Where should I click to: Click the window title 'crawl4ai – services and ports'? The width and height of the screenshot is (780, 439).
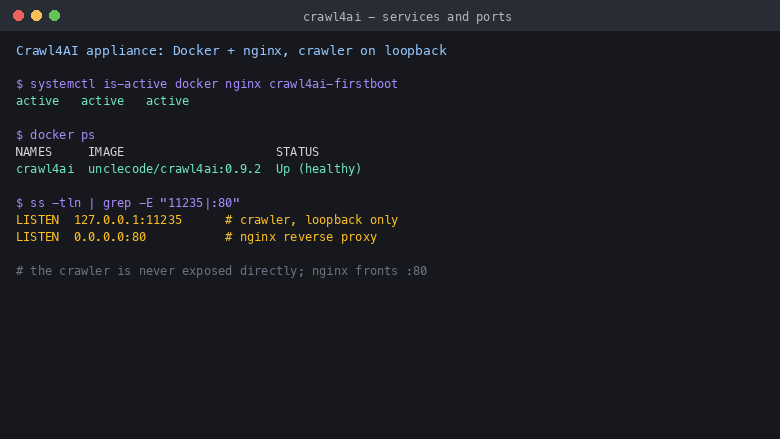click(x=407, y=17)
